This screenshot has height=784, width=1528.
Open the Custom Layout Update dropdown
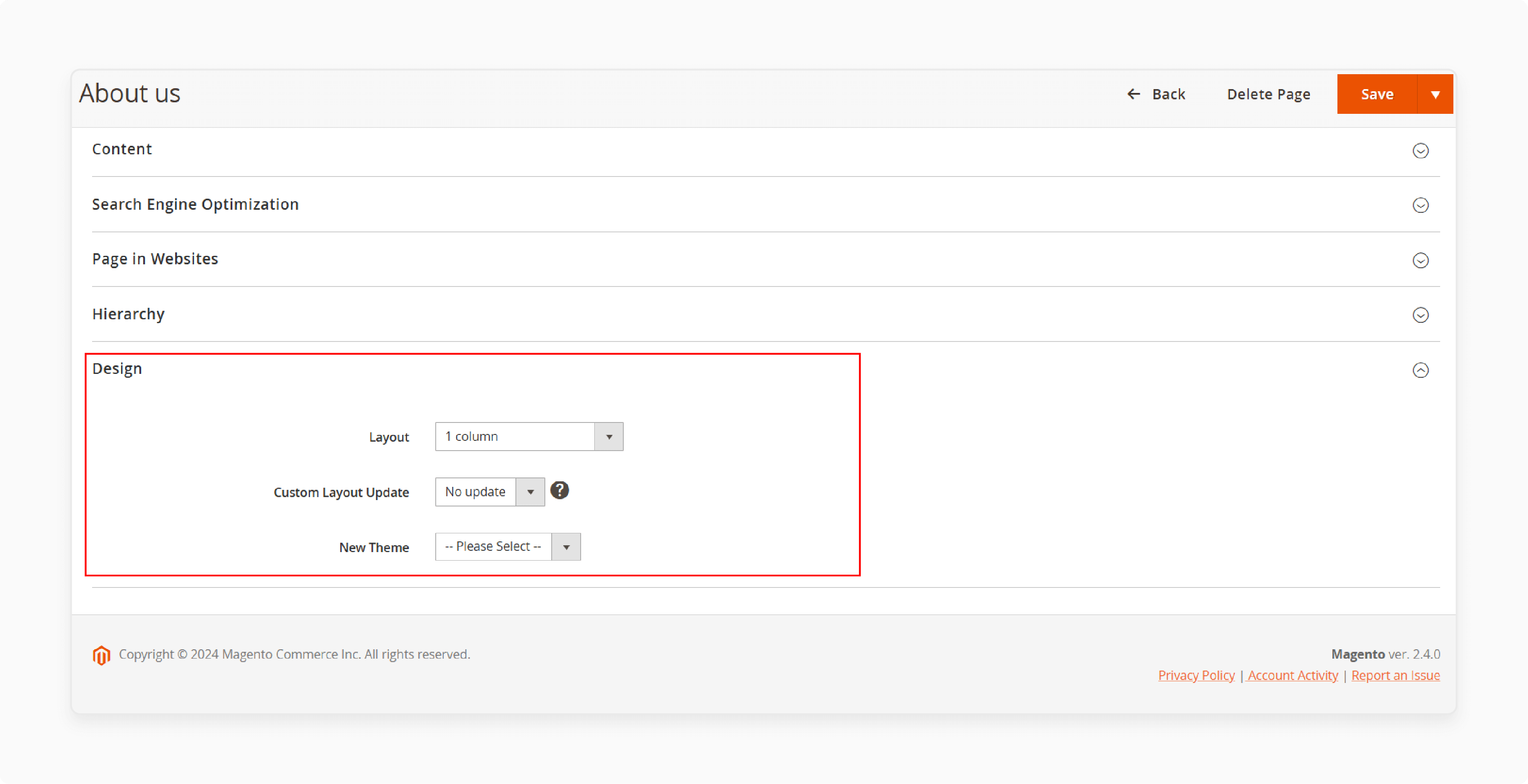point(490,492)
